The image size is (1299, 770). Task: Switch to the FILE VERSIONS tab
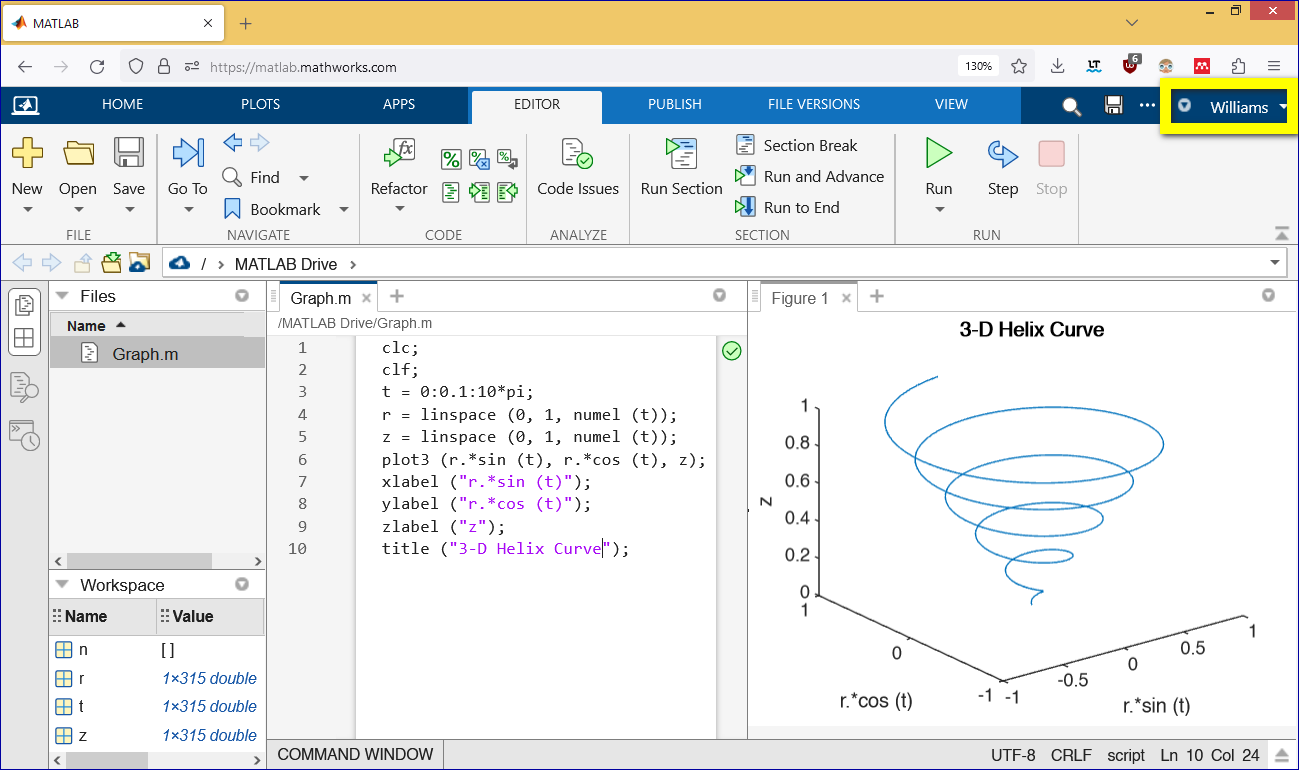point(814,104)
